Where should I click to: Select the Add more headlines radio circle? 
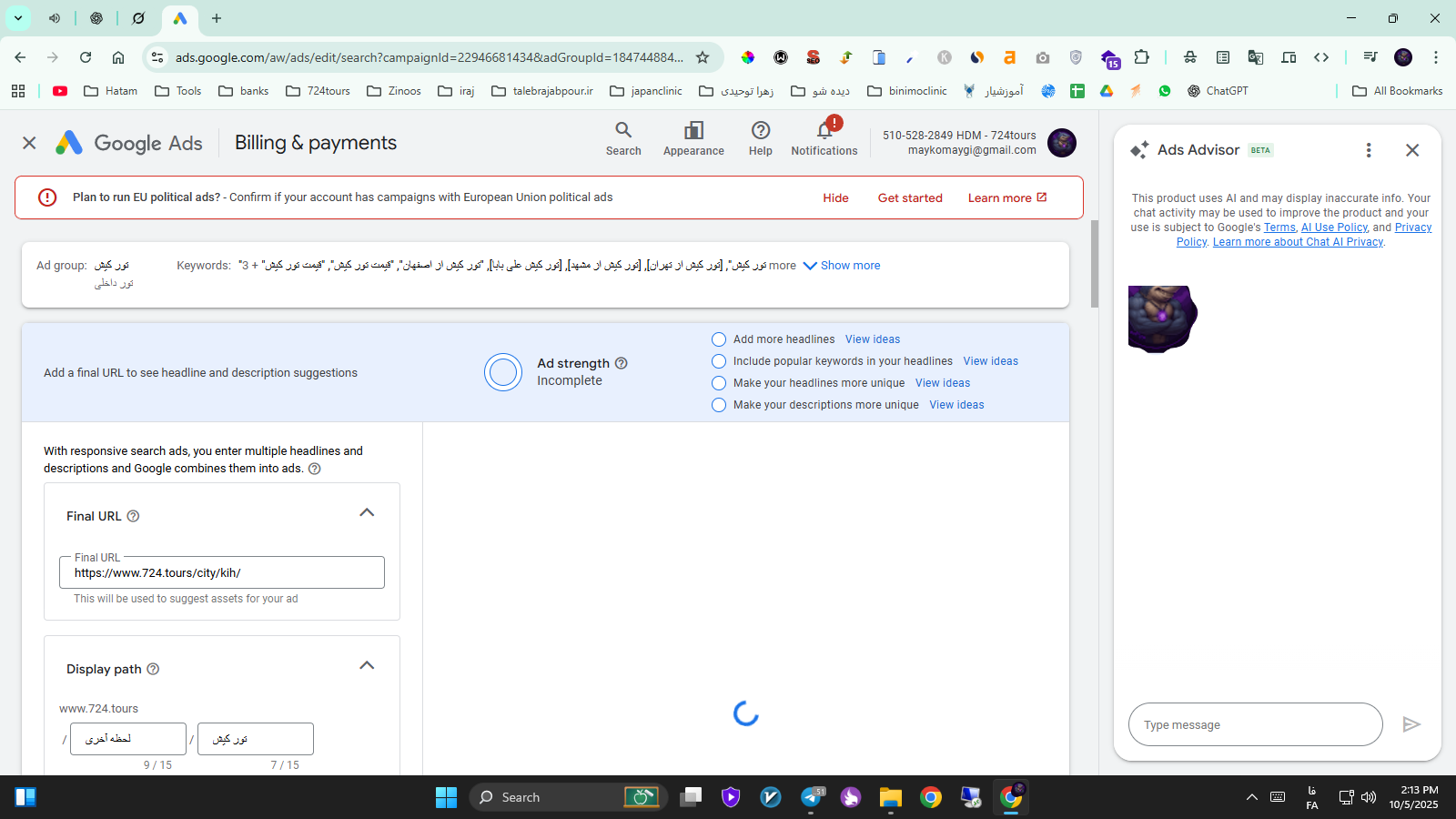[719, 339]
